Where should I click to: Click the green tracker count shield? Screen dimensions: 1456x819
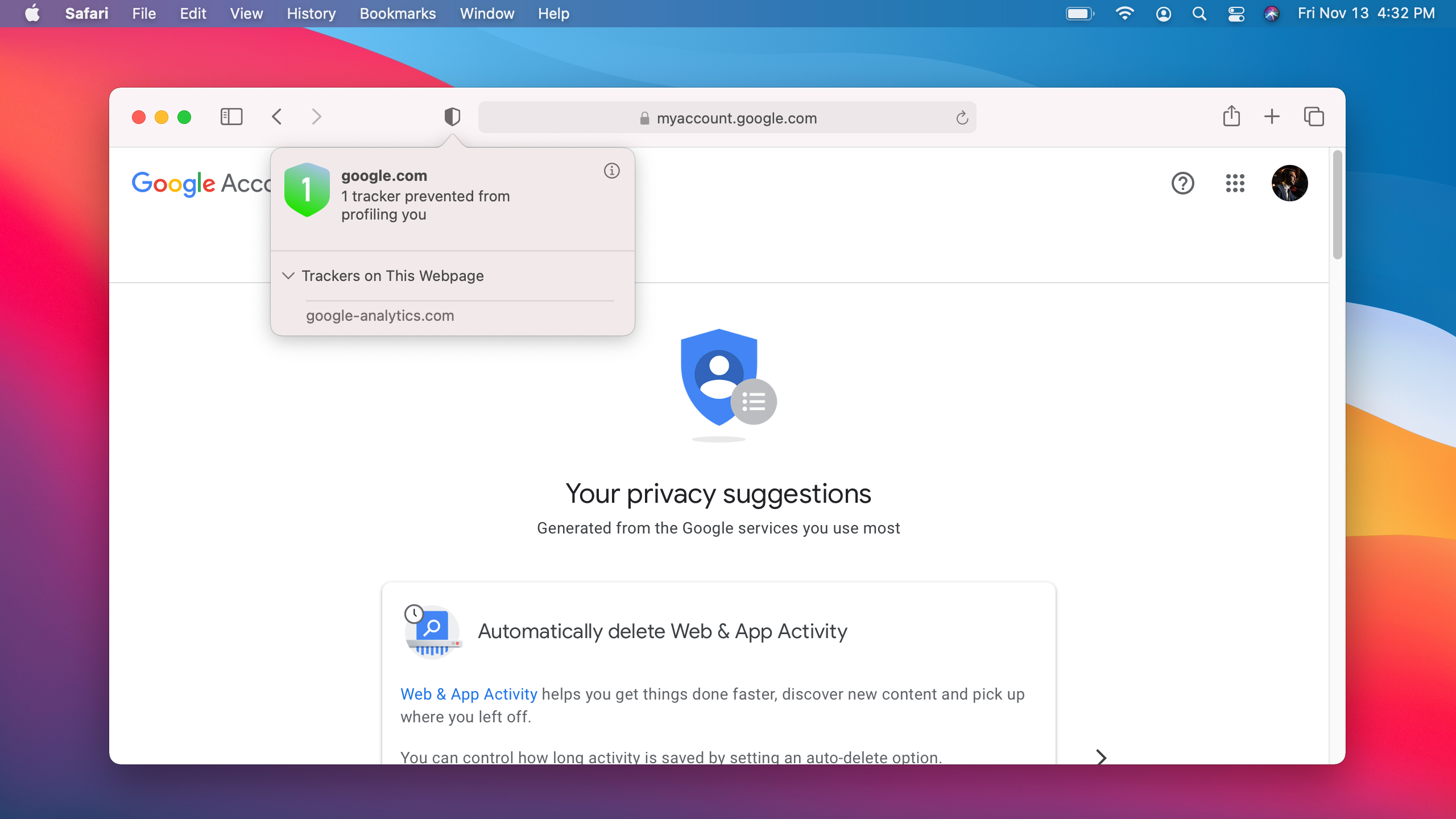point(307,190)
